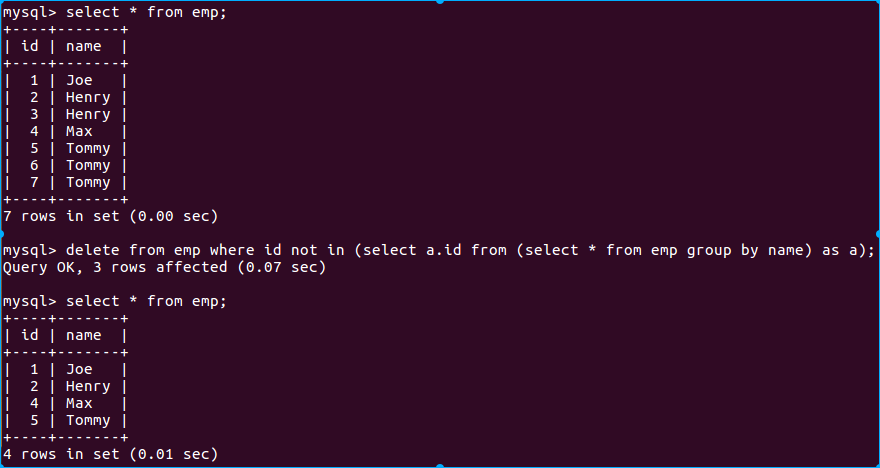Click the Tommy row with id 6
This screenshot has width=880, height=468.
pyautogui.click(x=66, y=166)
